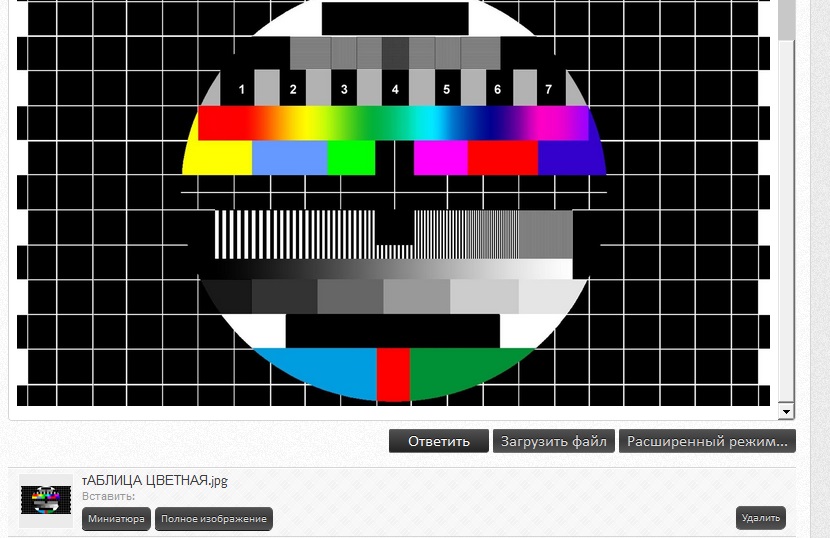
Task: Click the editor scrollbar down arrow
Action: pos(786,412)
